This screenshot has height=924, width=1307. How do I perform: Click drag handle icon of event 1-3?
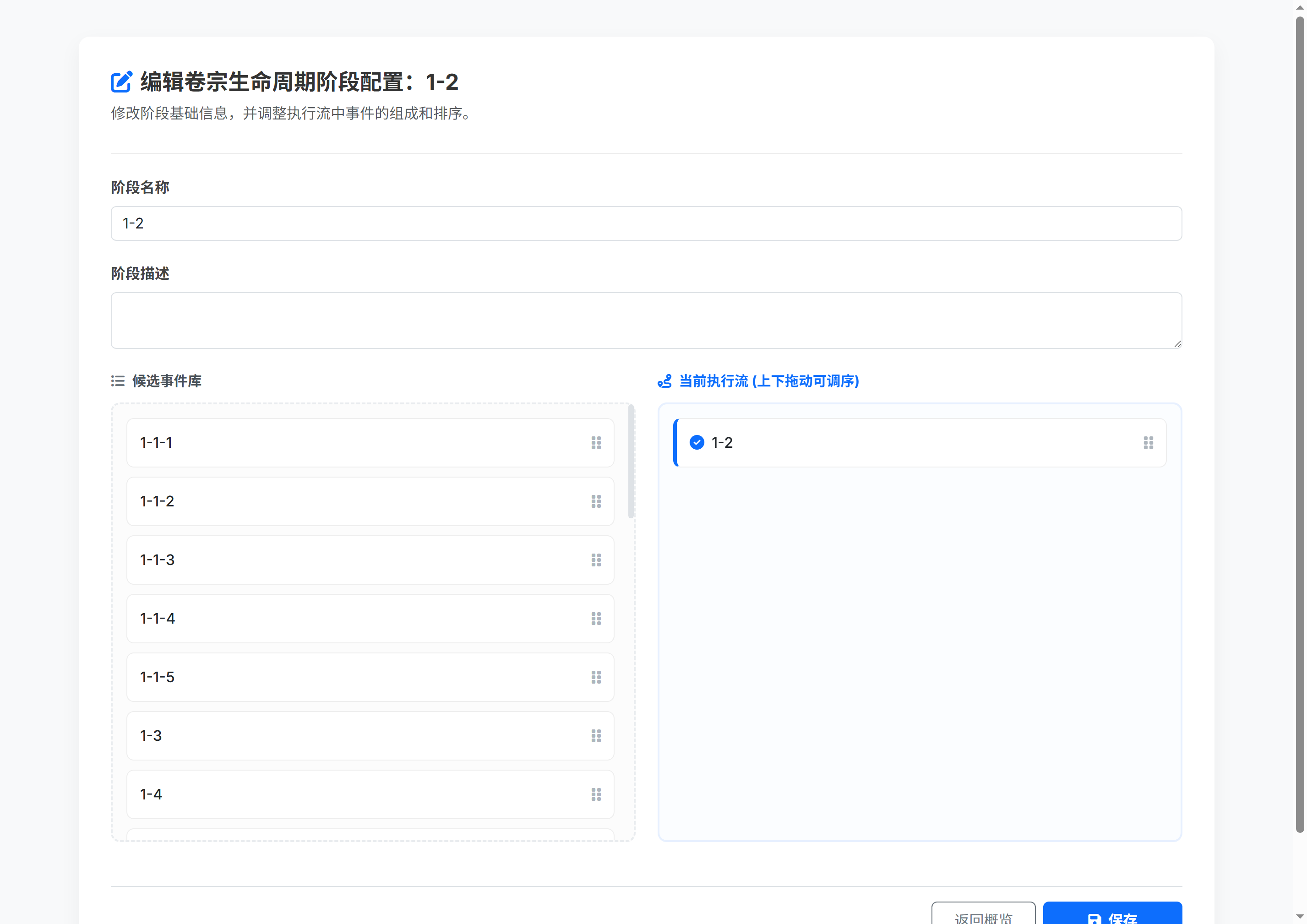pyautogui.click(x=596, y=736)
